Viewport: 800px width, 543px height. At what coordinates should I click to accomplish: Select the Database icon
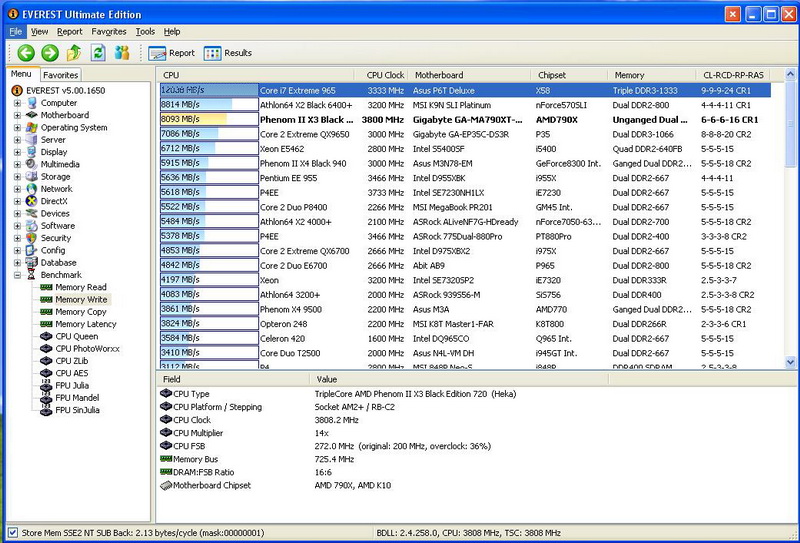tap(32, 262)
